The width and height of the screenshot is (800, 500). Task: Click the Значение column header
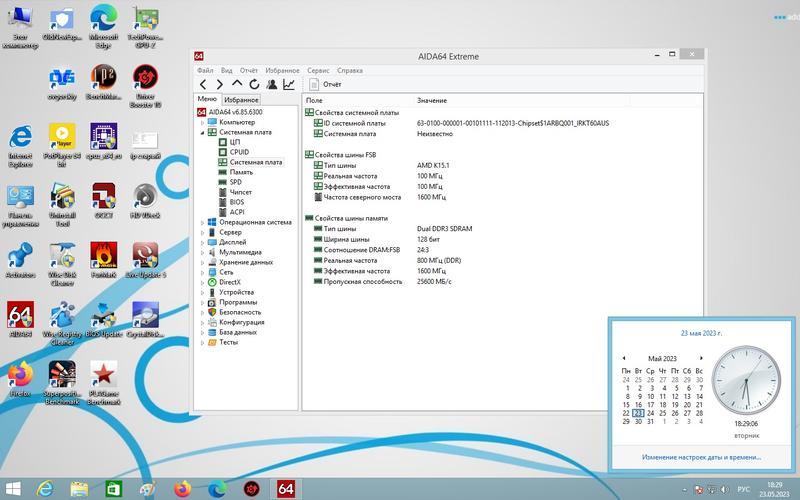point(432,101)
